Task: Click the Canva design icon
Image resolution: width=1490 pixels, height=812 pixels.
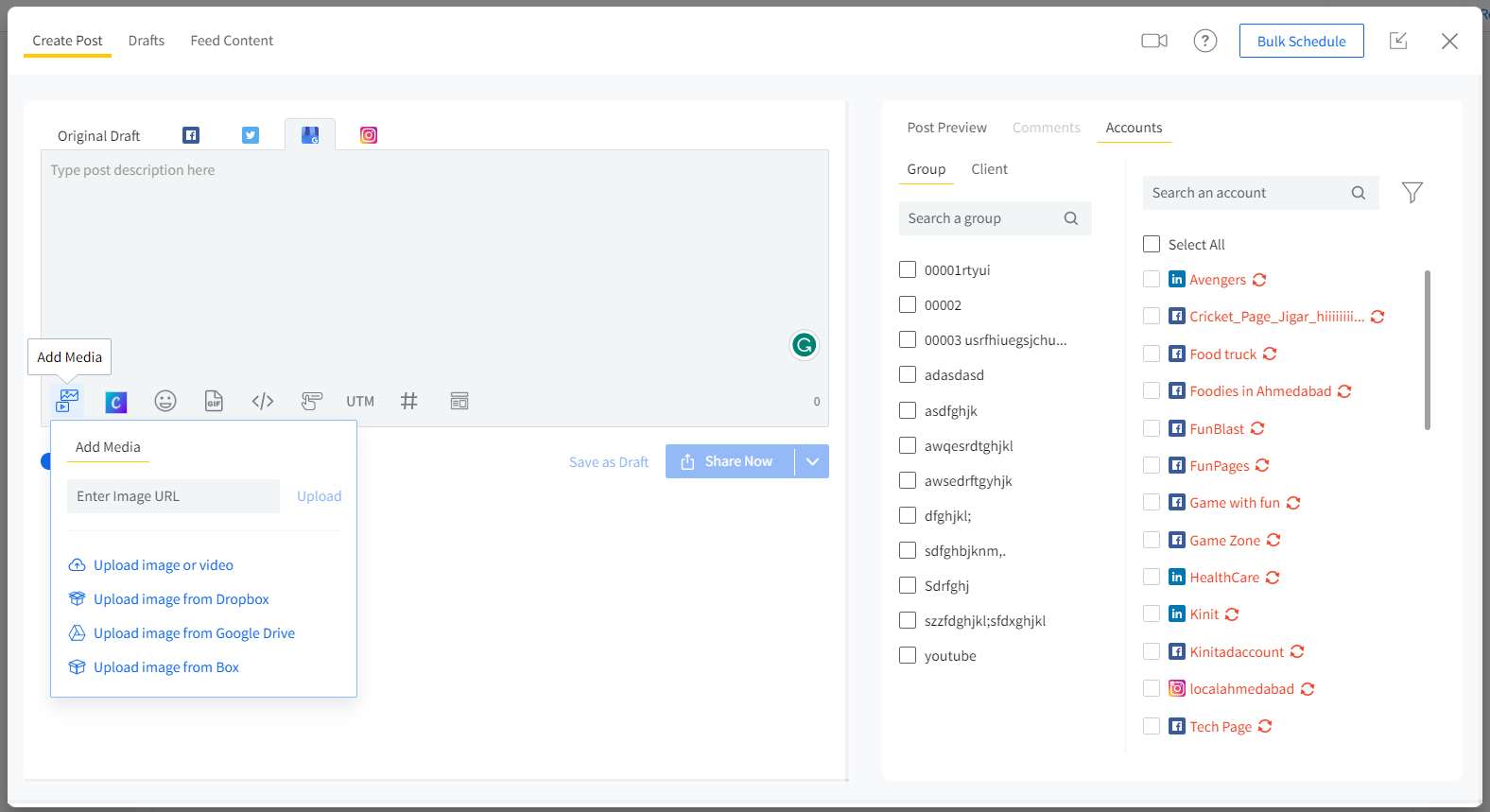Action: click(x=116, y=402)
